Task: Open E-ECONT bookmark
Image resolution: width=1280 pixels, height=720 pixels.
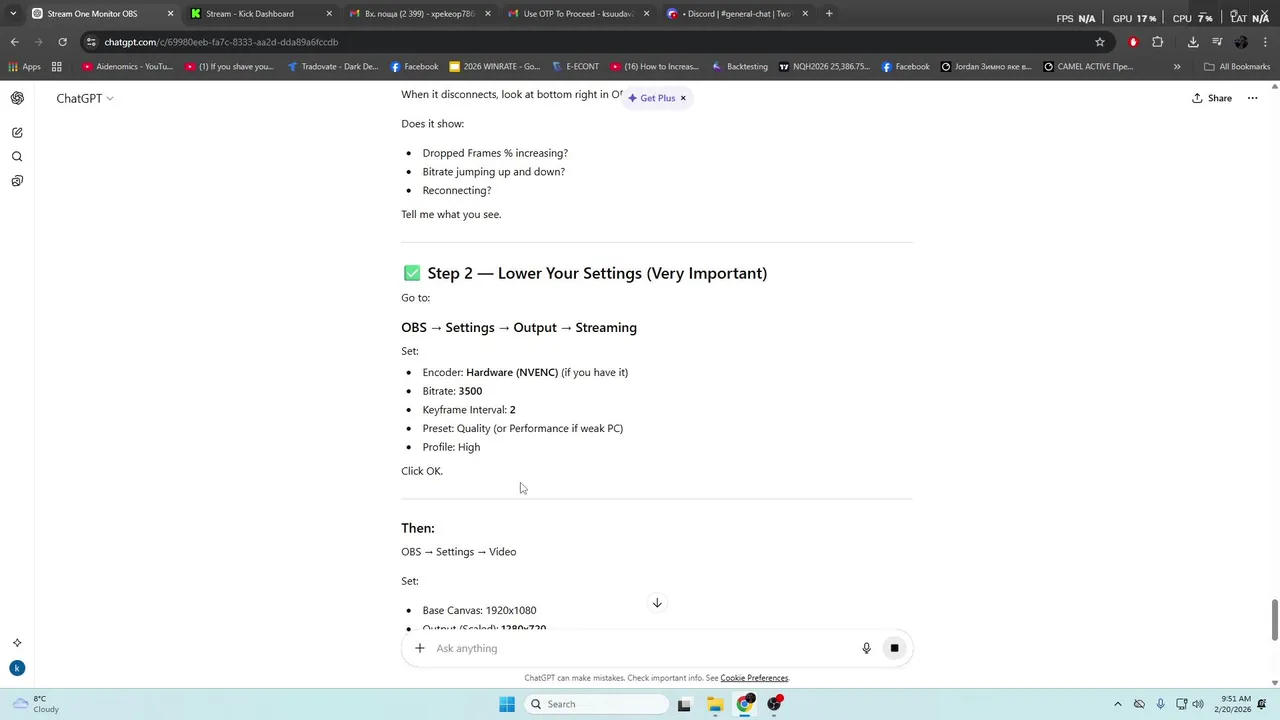Action: 575,67
